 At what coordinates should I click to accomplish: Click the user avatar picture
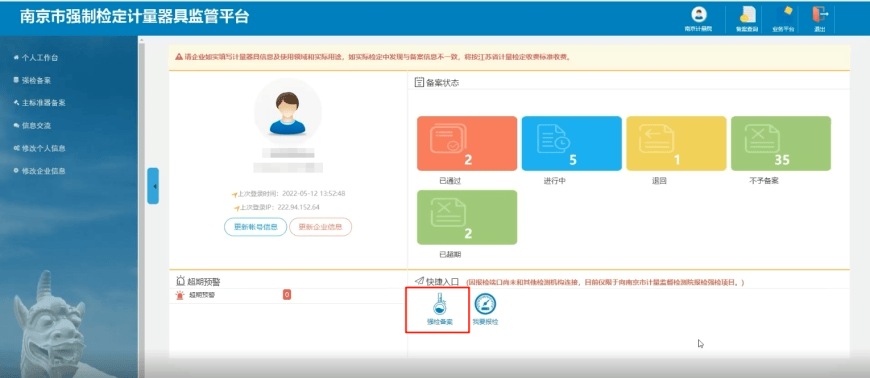(x=287, y=113)
